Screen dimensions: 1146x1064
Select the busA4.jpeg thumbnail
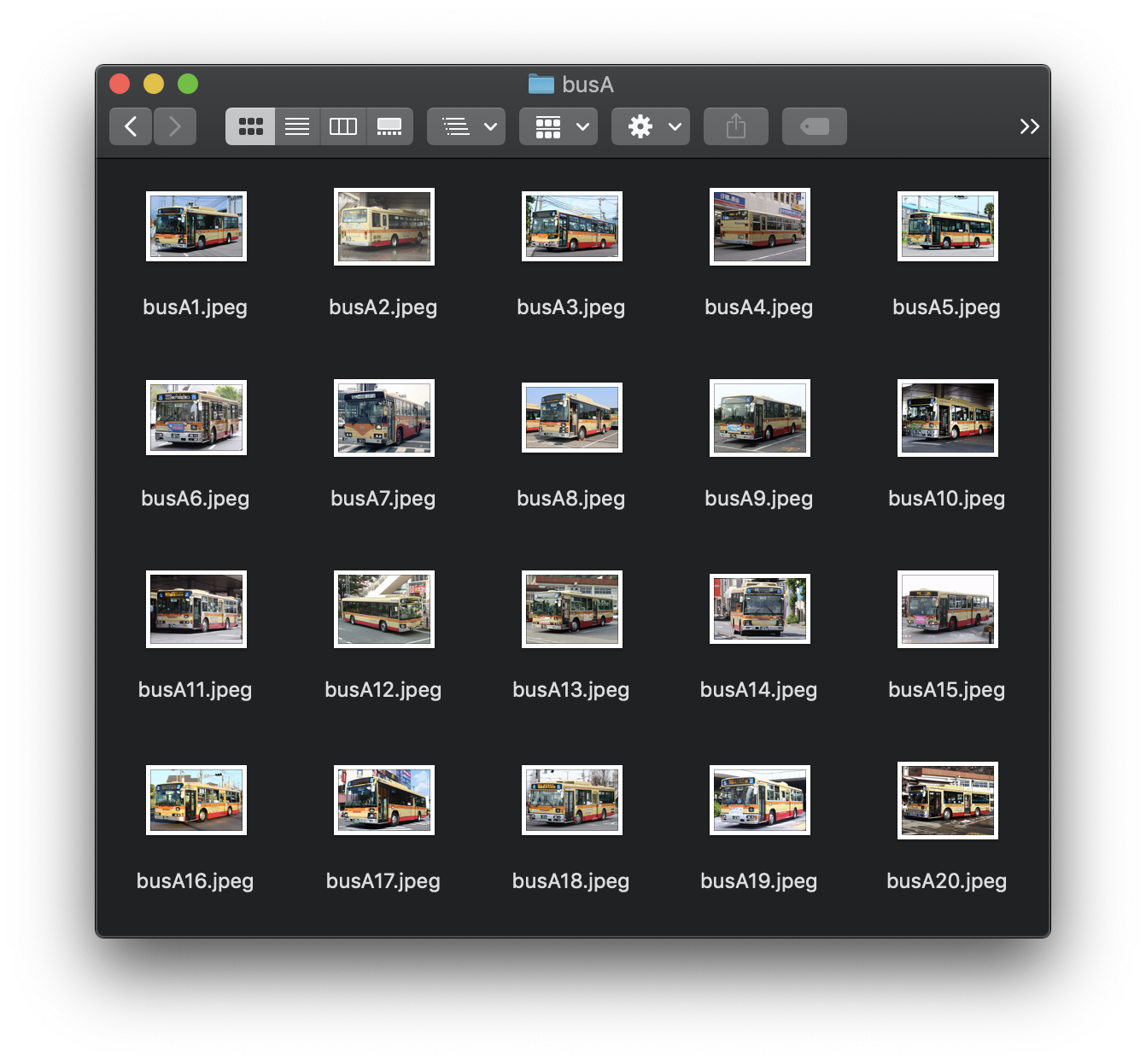click(x=760, y=226)
